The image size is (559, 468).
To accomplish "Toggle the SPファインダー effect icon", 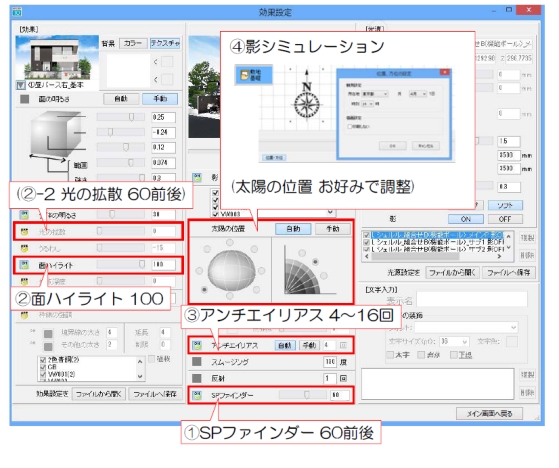I will click(197, 395).
